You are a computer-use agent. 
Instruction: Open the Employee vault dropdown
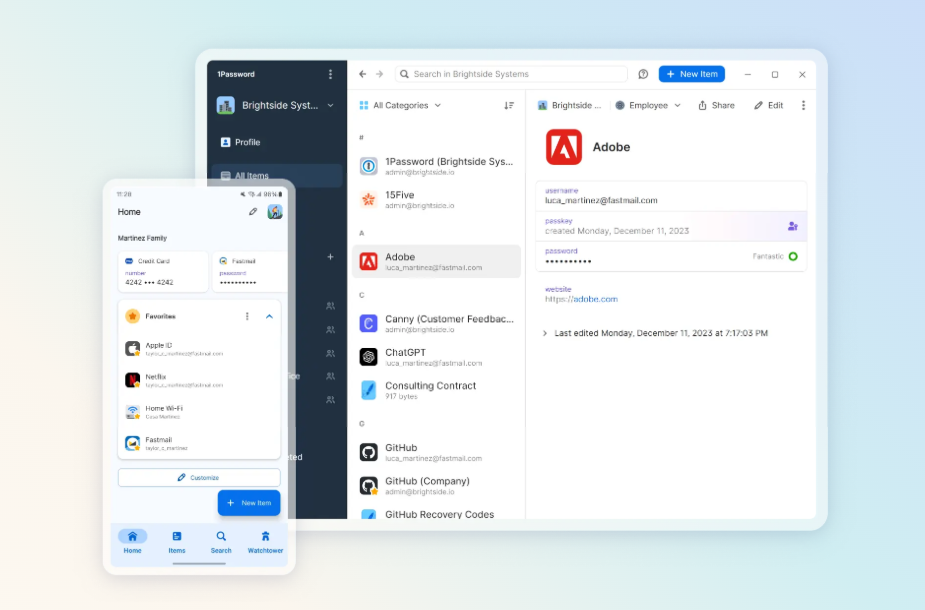click(x=648, y=105)
